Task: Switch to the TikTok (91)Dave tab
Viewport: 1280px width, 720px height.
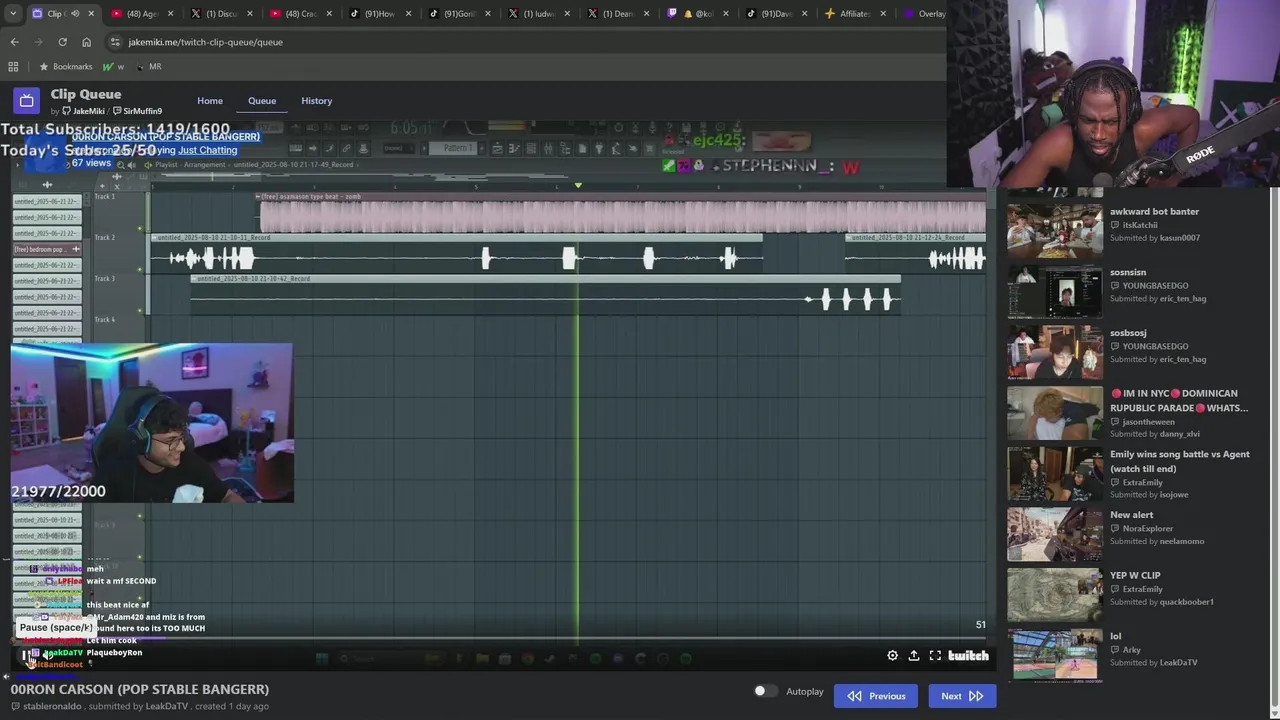Action: coord(775,13)
